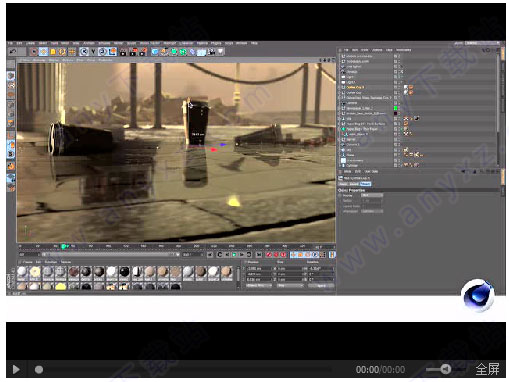Click the Undo arrow in the top toolbar

[13, 52]
